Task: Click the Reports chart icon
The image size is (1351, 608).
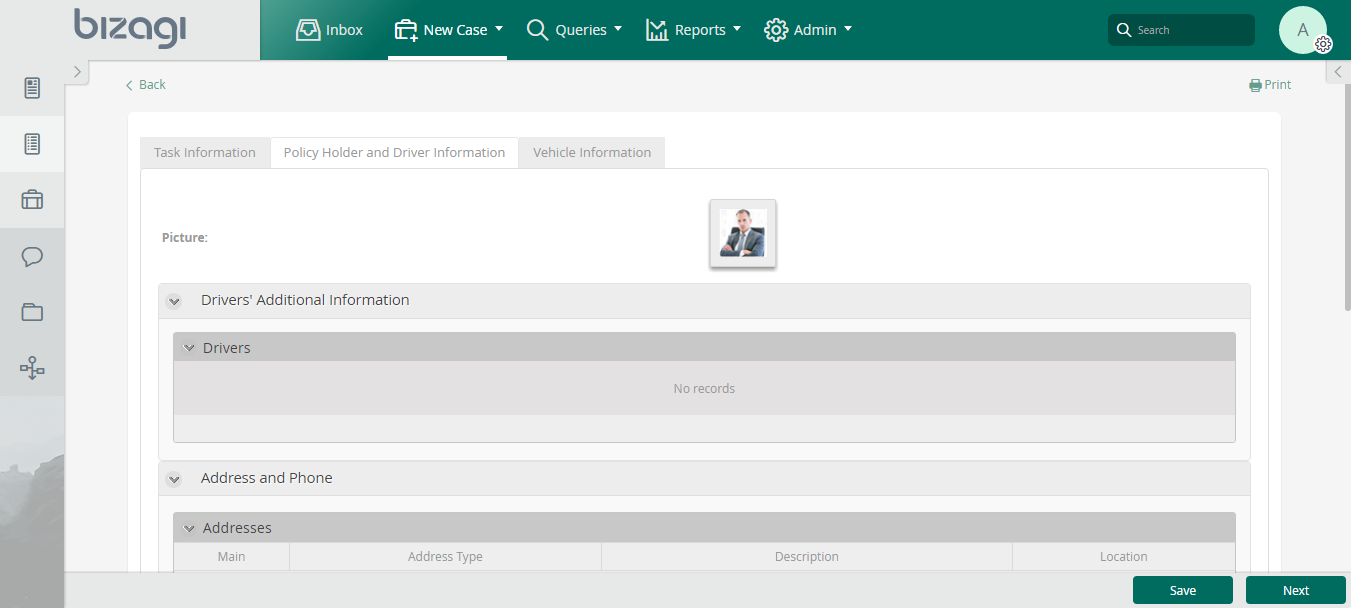Action: 657,30
